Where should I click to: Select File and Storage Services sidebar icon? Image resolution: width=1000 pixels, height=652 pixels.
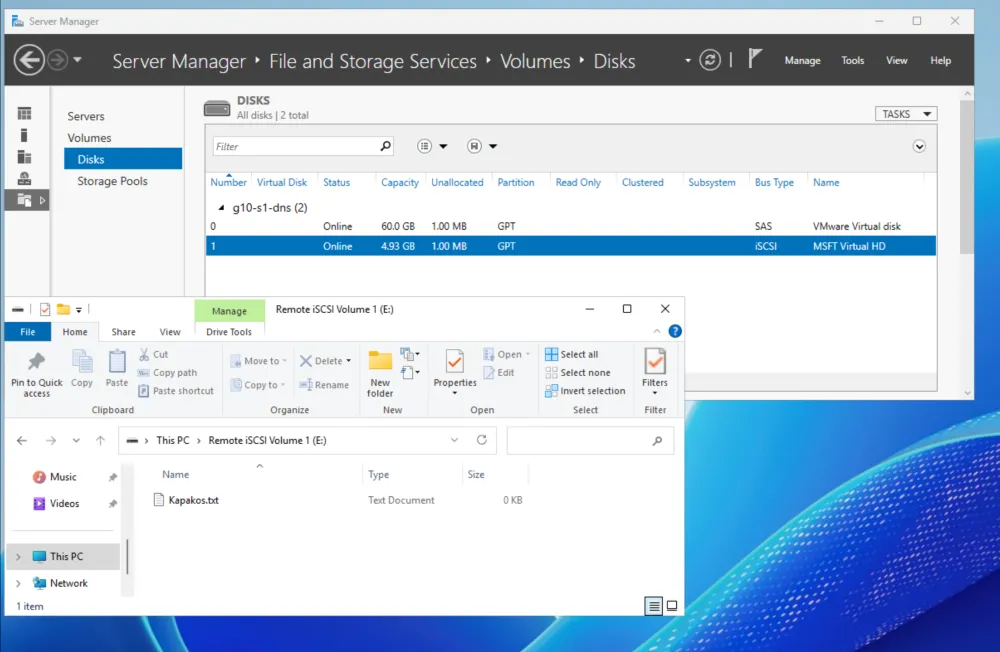coord(24,200)
